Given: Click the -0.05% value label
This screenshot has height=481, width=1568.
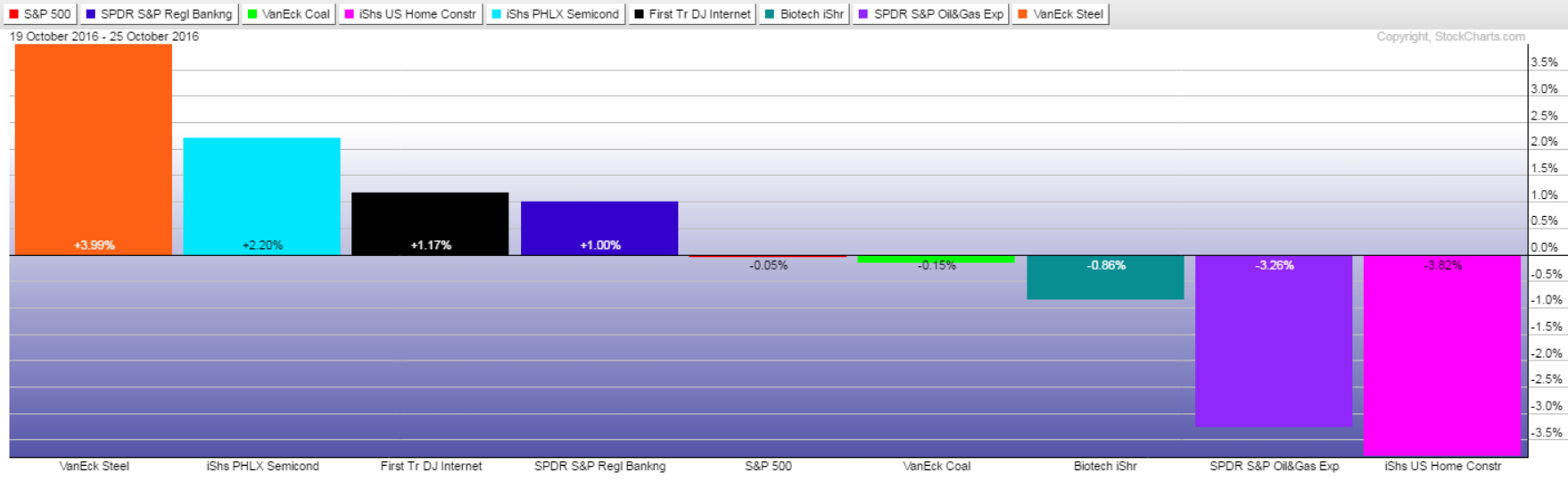Looking at the screenshot, I should pos(769,265).
